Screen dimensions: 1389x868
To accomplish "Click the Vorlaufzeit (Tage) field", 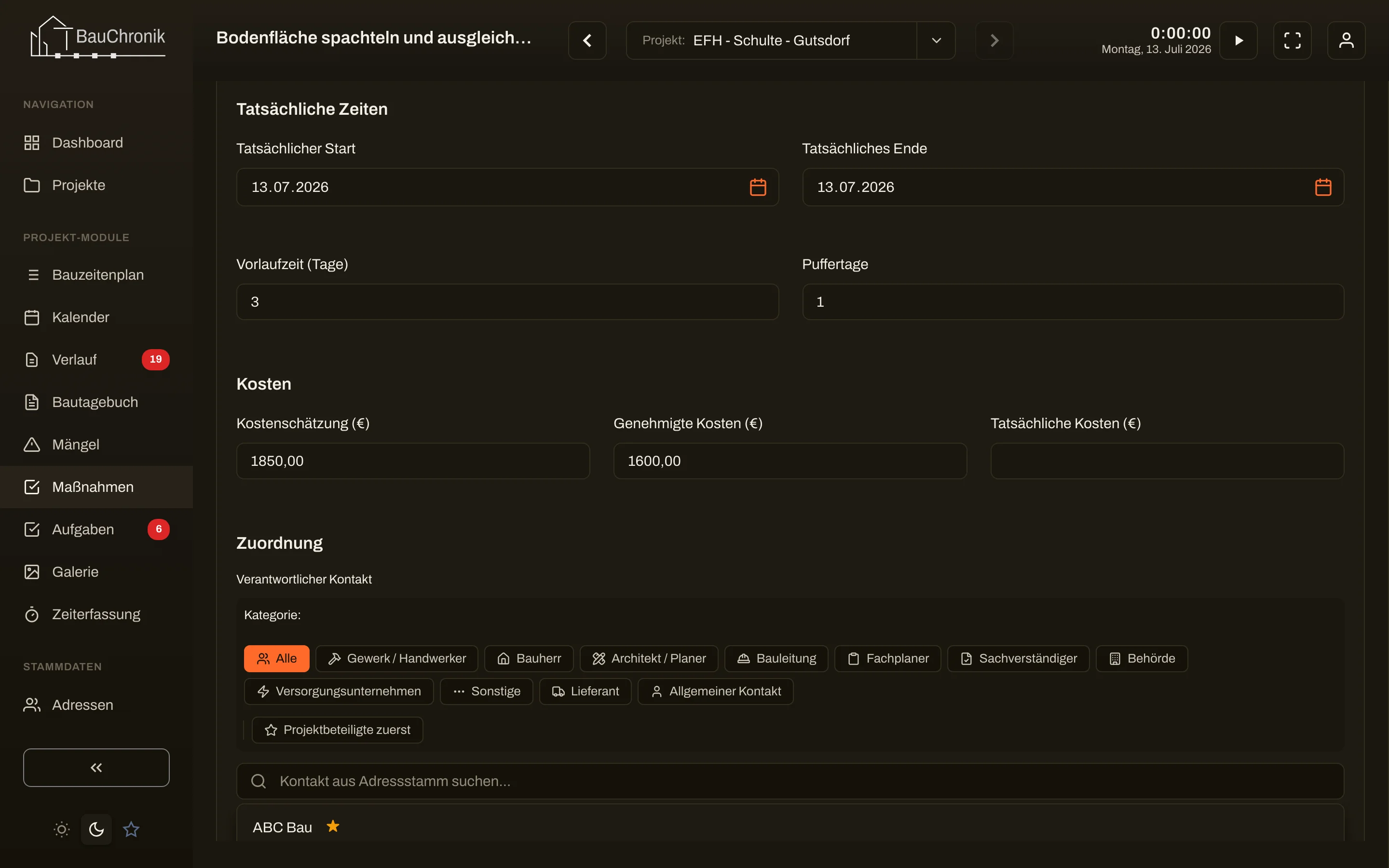I will pos(507,302).
